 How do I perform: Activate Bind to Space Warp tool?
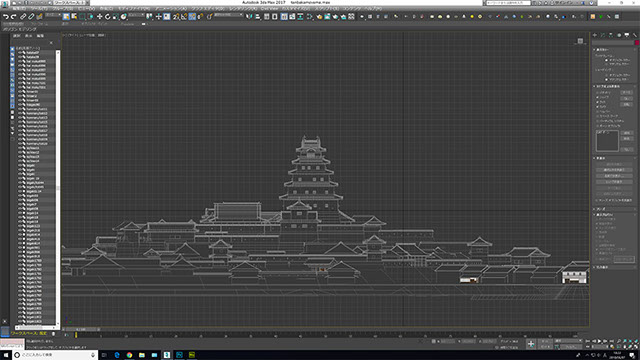coord(39,17)
